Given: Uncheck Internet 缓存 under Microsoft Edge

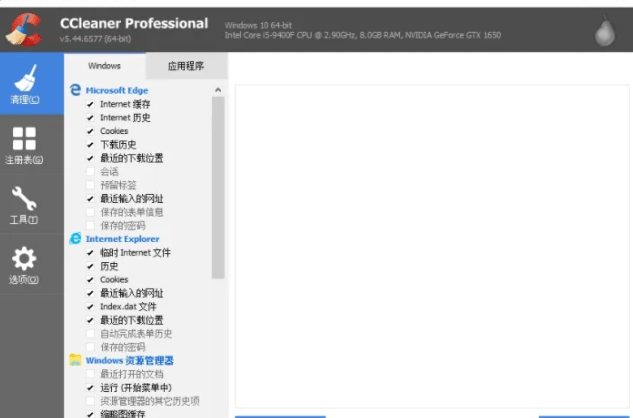Looking at the screenshot, I should [x=90, y=104].
